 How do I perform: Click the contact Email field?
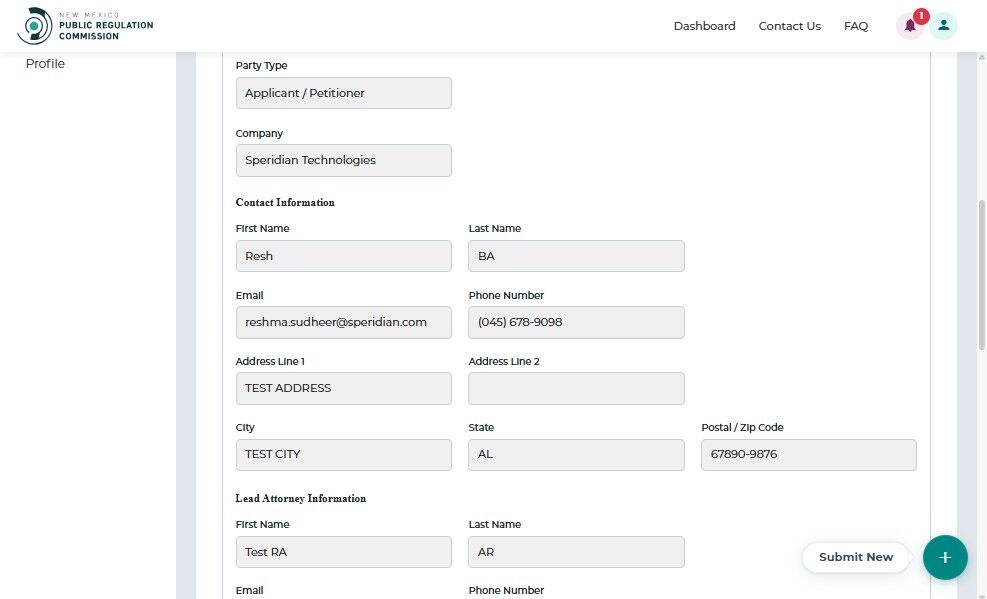(343, 322)
